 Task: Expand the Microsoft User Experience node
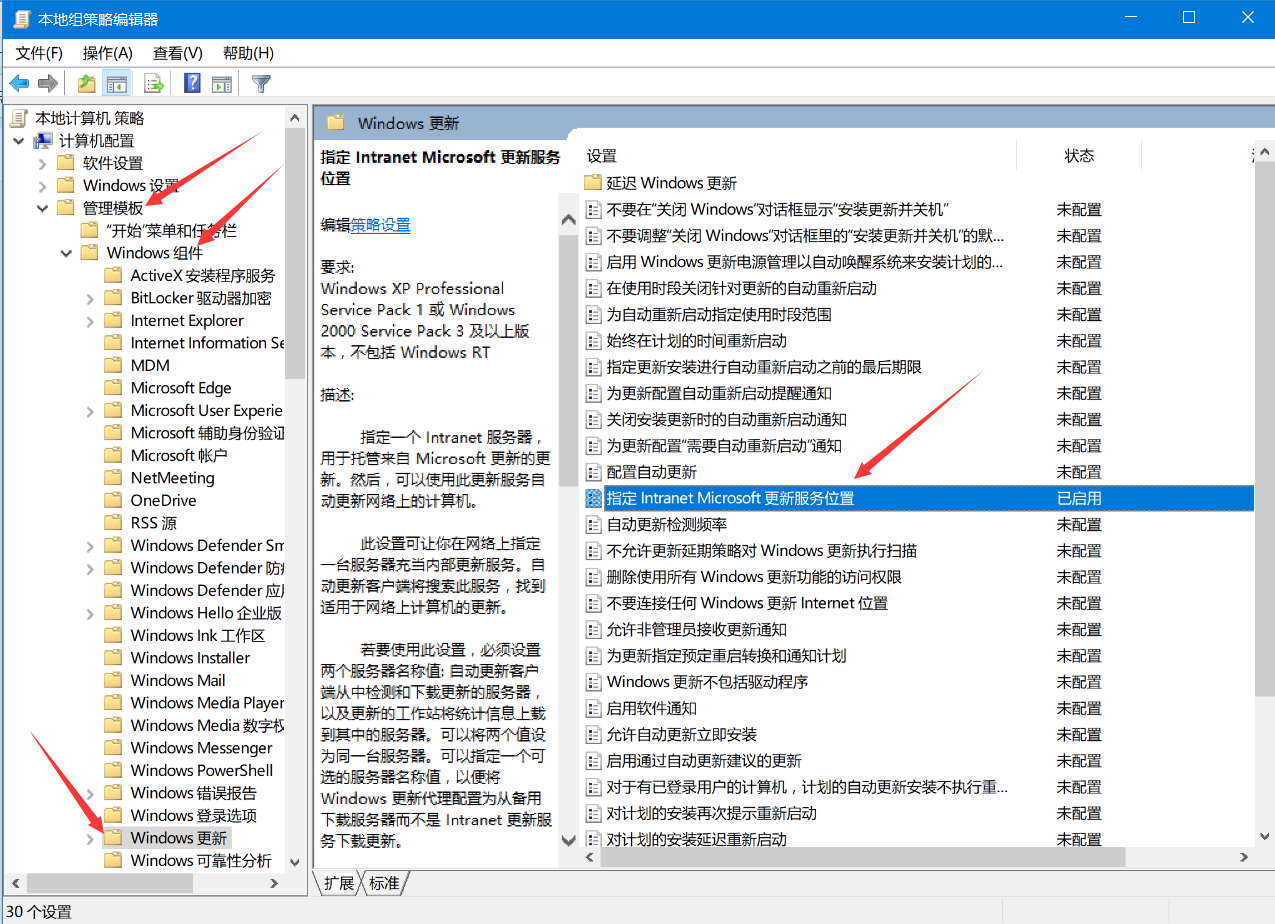90,411
